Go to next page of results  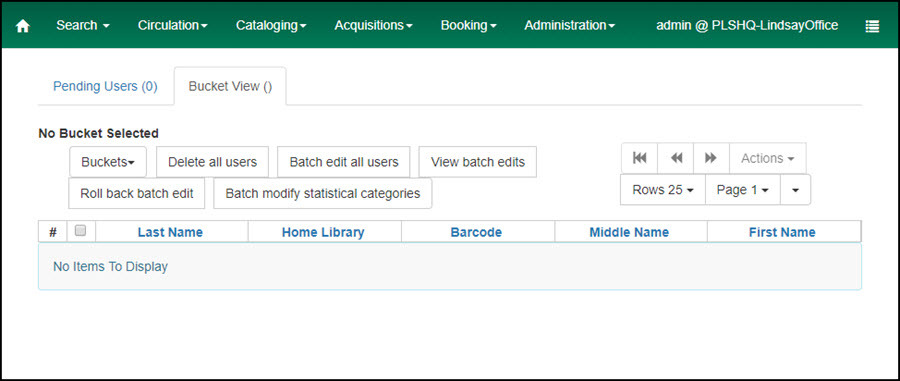pos(711,158)
